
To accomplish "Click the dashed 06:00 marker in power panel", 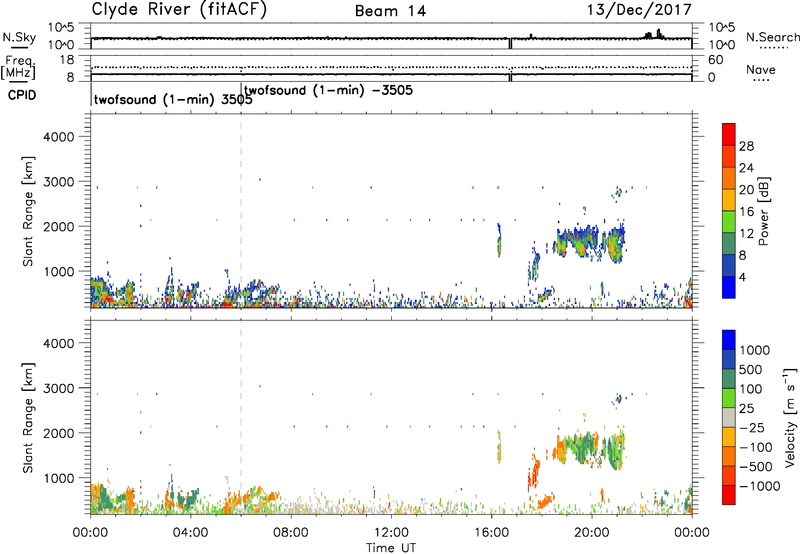I will tap(241, 211).
